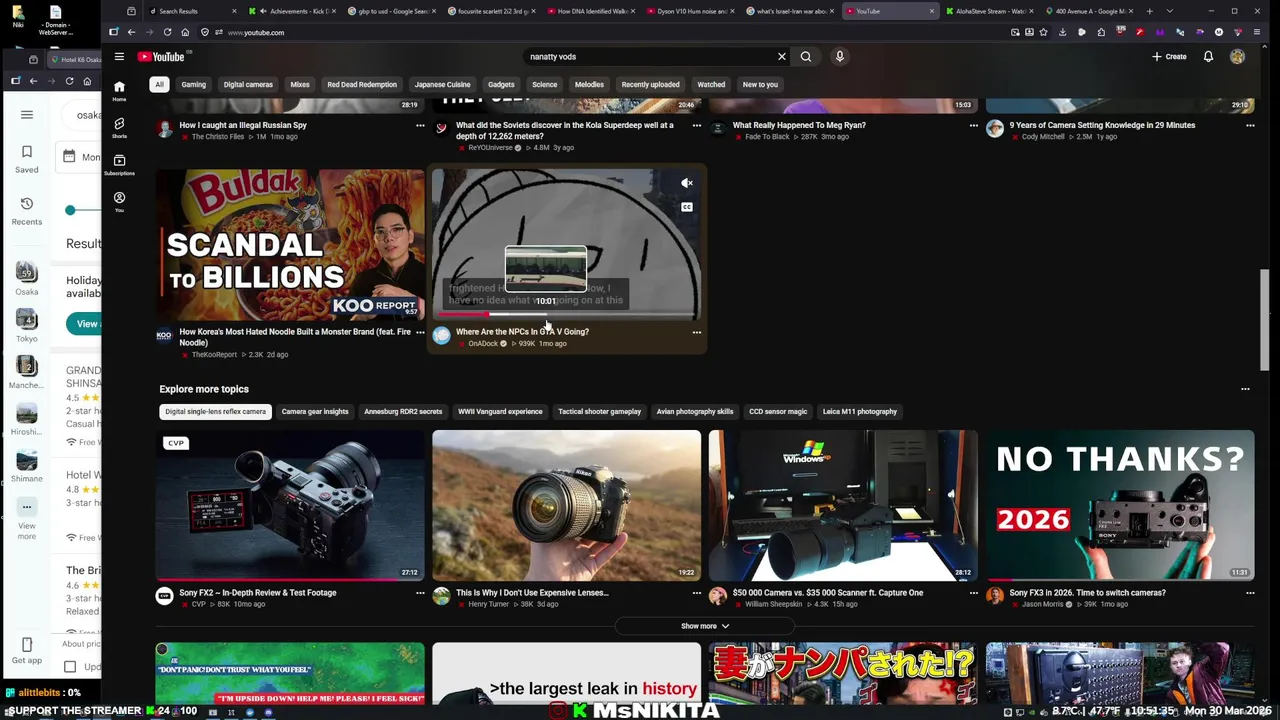Select Camera gear insights topic chip
This screenshot has height=720, width=1280.
click(315, 412)
